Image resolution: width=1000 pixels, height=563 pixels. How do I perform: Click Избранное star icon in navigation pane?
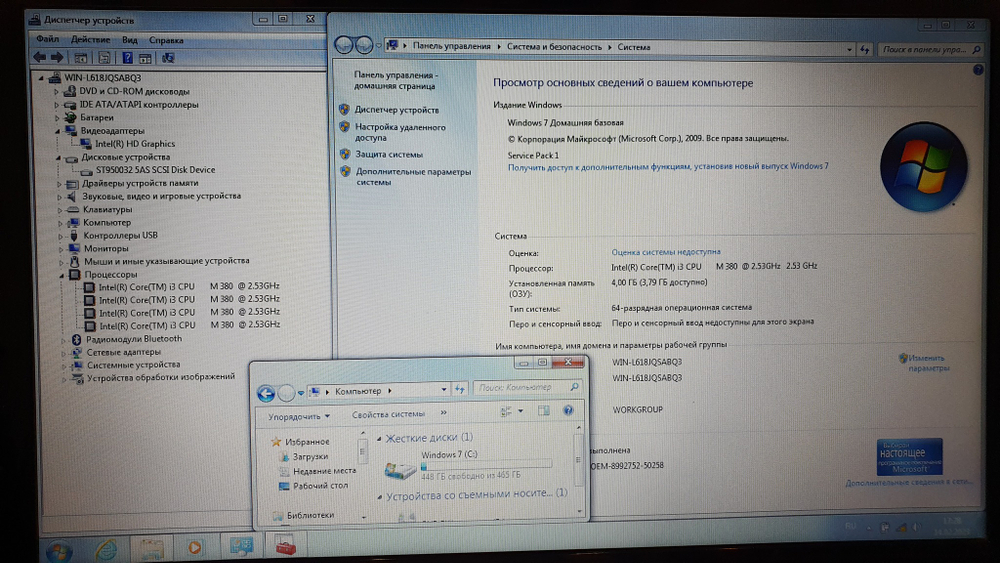(x=276, y=442)
